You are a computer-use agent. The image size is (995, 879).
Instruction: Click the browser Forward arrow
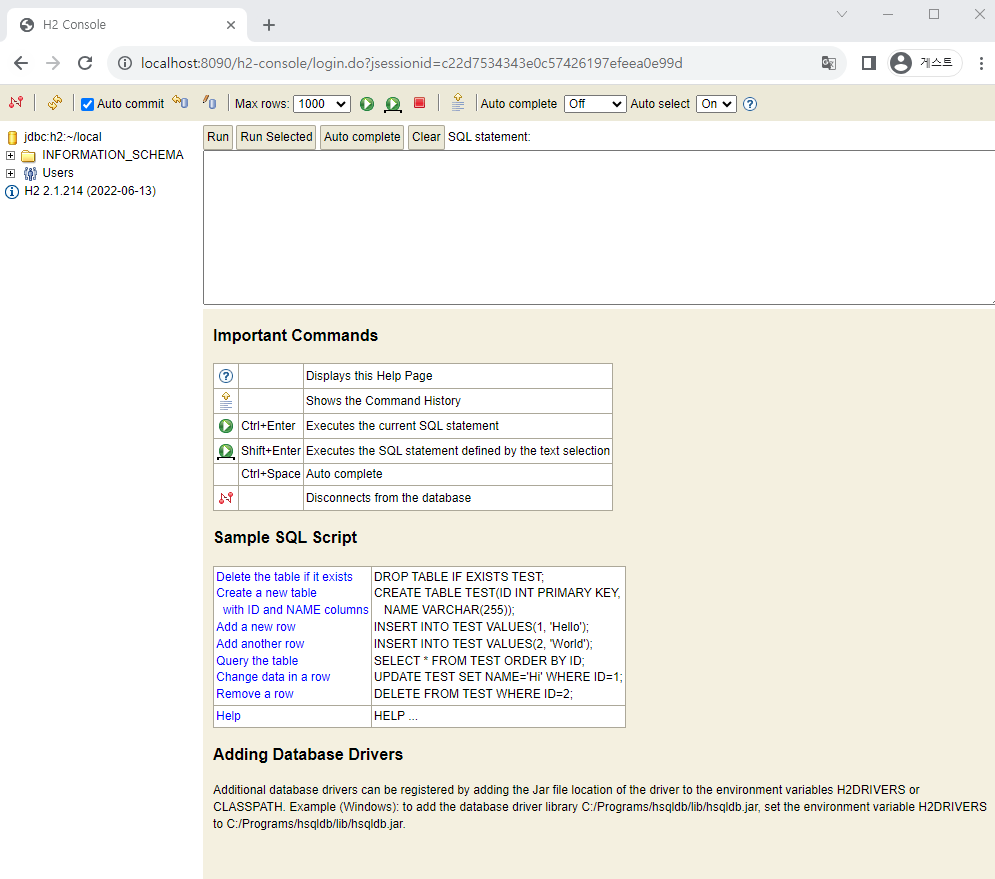pos(53,63)
